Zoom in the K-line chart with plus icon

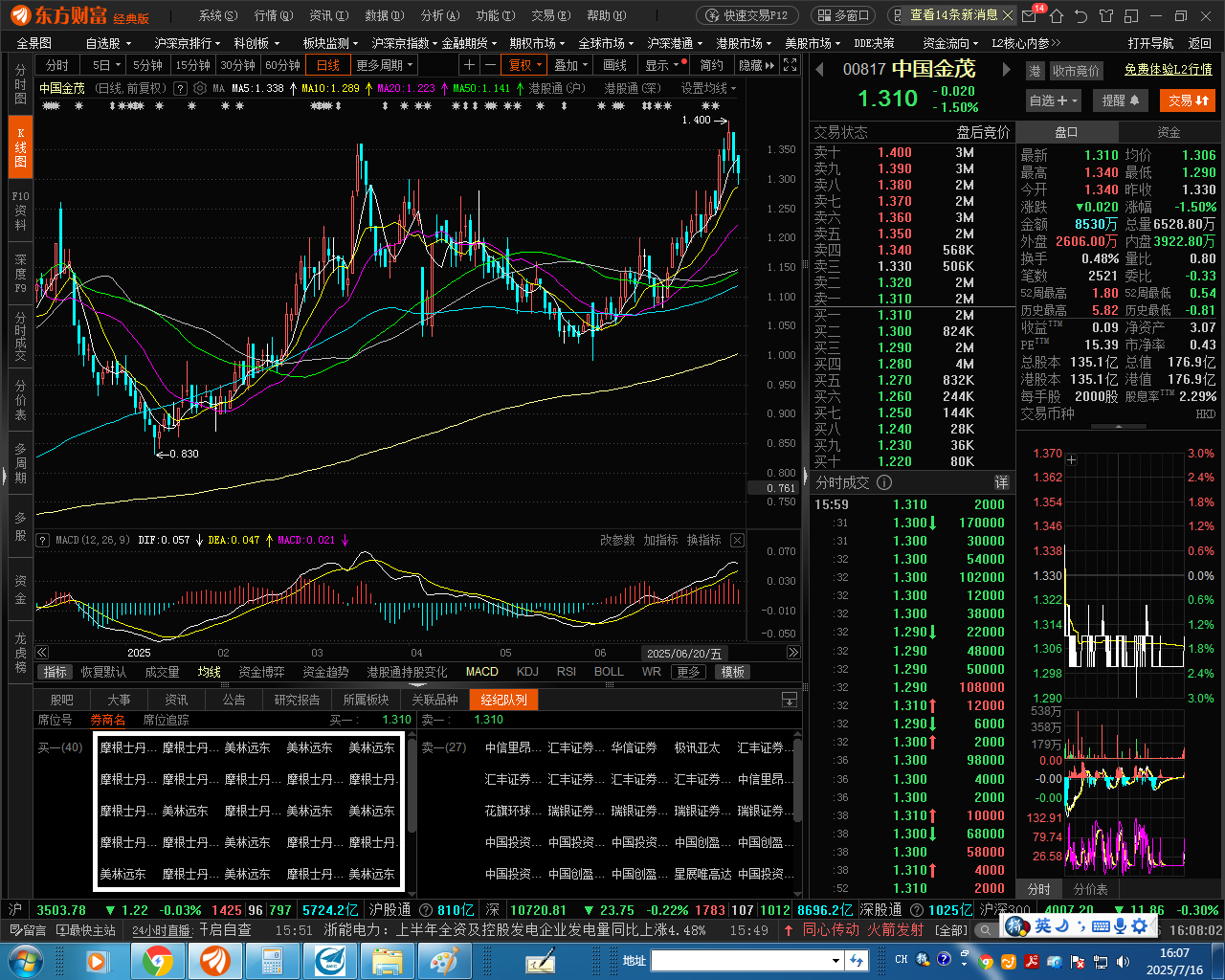point(469,65)
